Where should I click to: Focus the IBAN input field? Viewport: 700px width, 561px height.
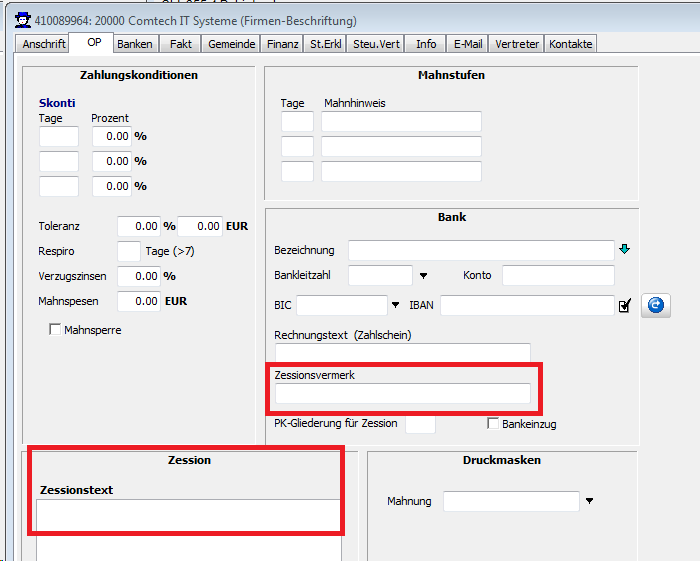coord(526,305)
